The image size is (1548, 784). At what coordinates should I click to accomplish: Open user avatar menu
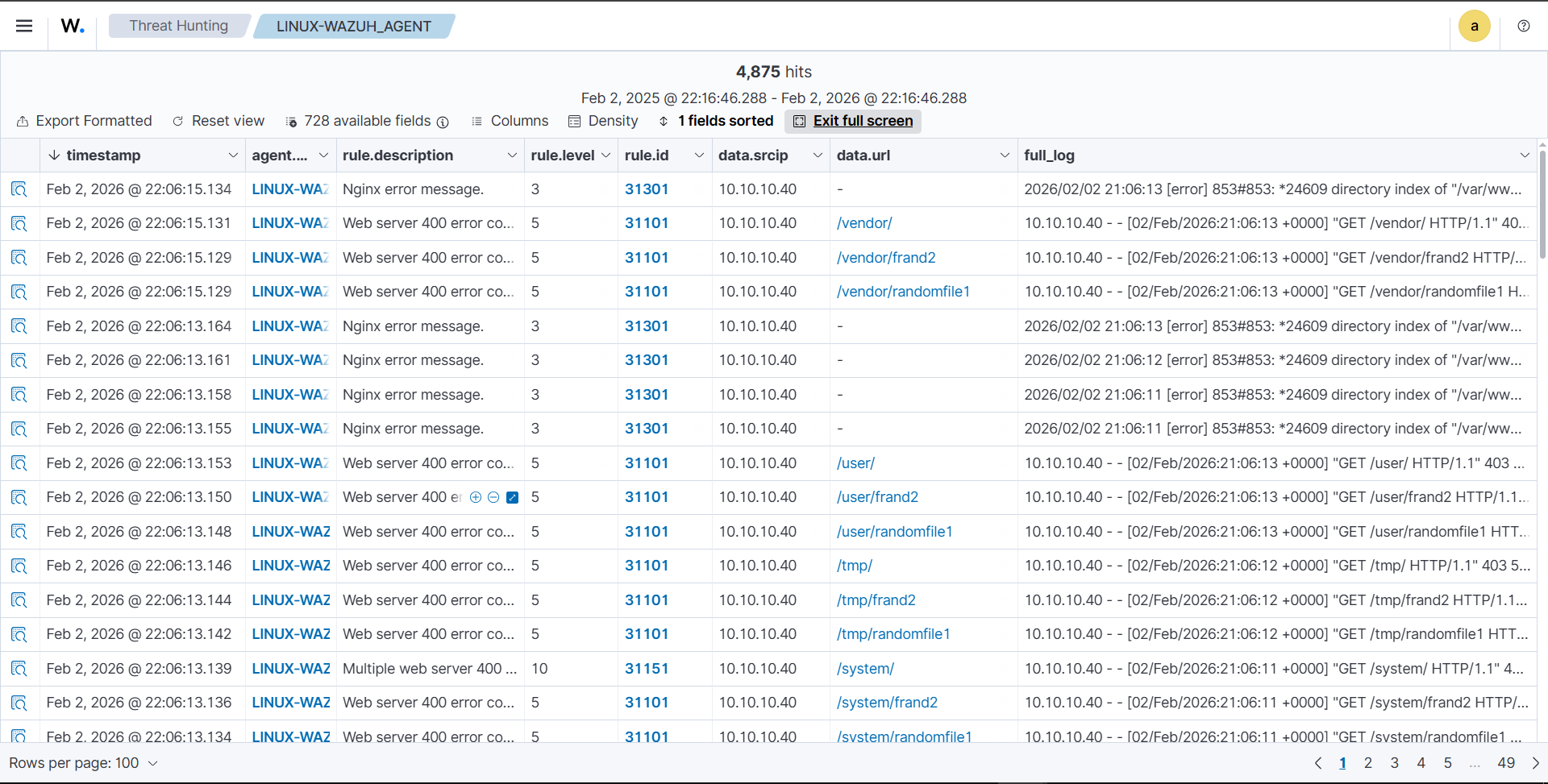click(1474, 26)
